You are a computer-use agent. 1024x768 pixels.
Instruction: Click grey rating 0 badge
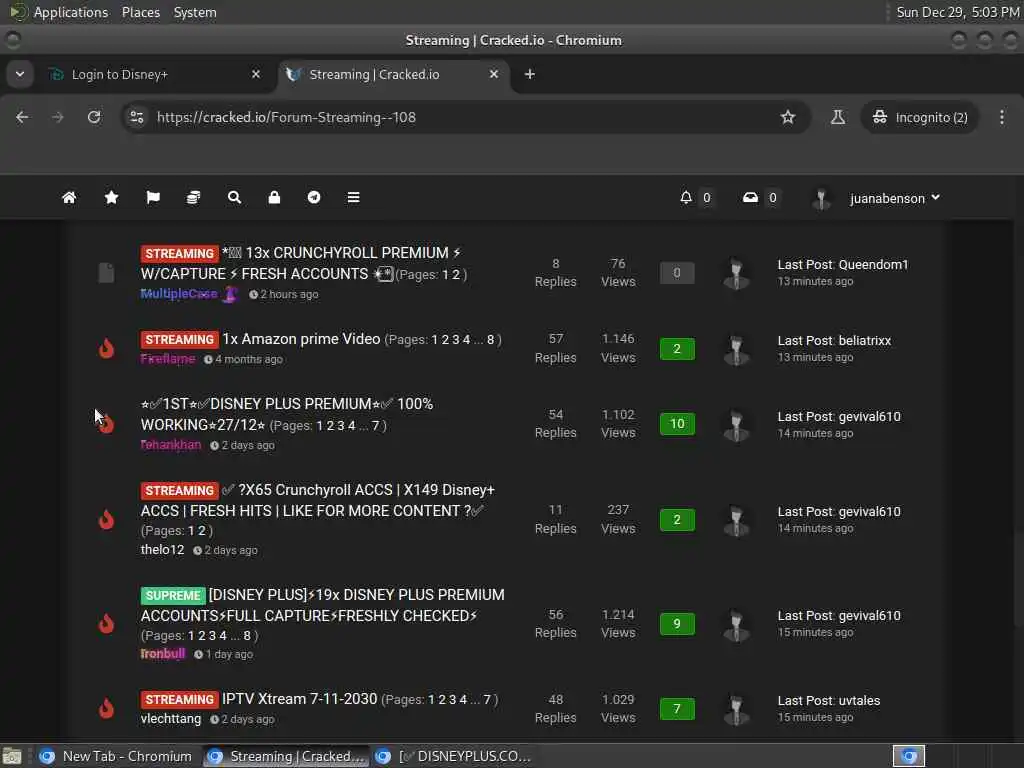pyautogui.click(x=677, y=273)
